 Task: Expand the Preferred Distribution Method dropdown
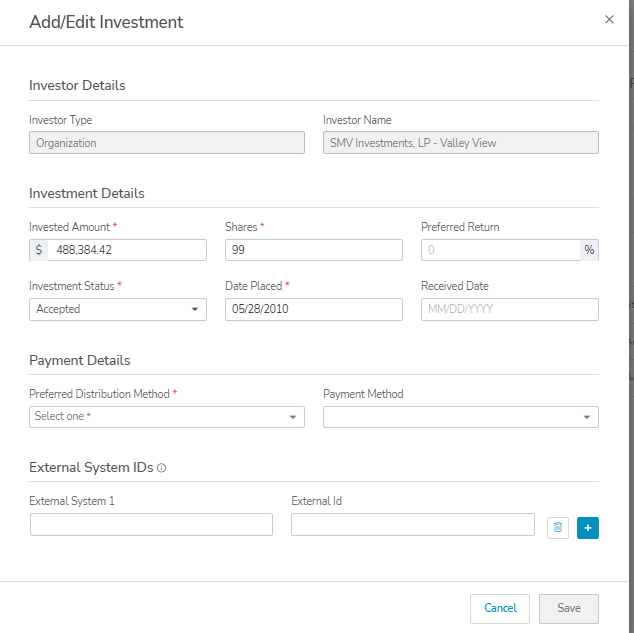[x=167, y=417]
